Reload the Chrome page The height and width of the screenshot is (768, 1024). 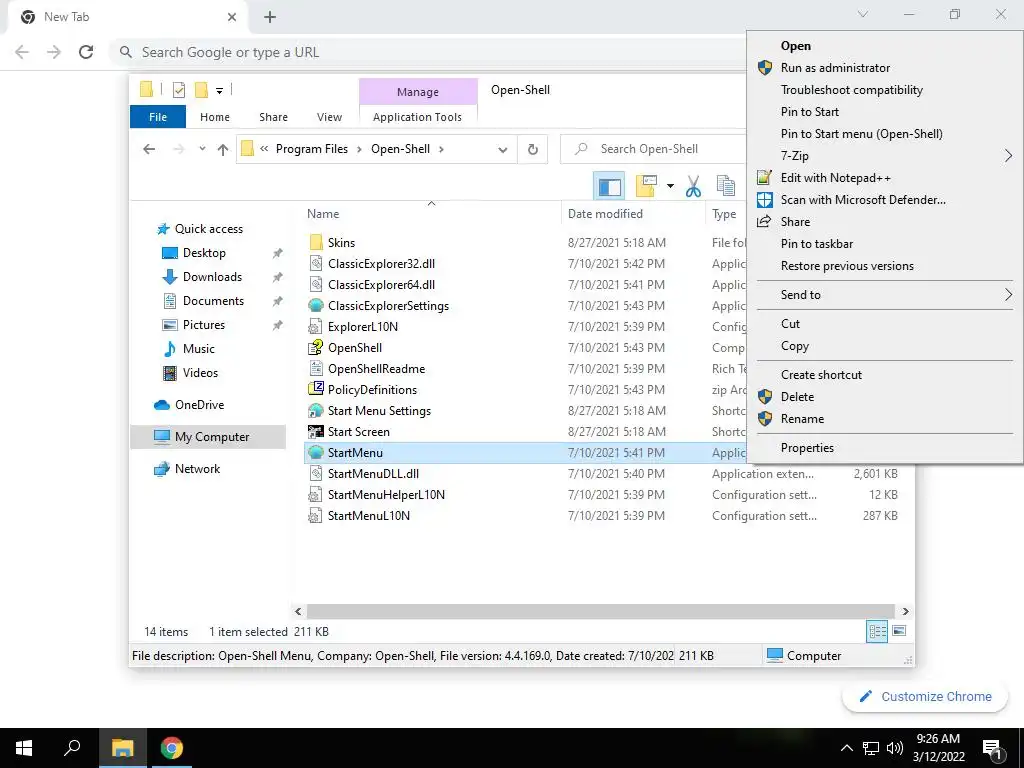click(x=86, y=52)
